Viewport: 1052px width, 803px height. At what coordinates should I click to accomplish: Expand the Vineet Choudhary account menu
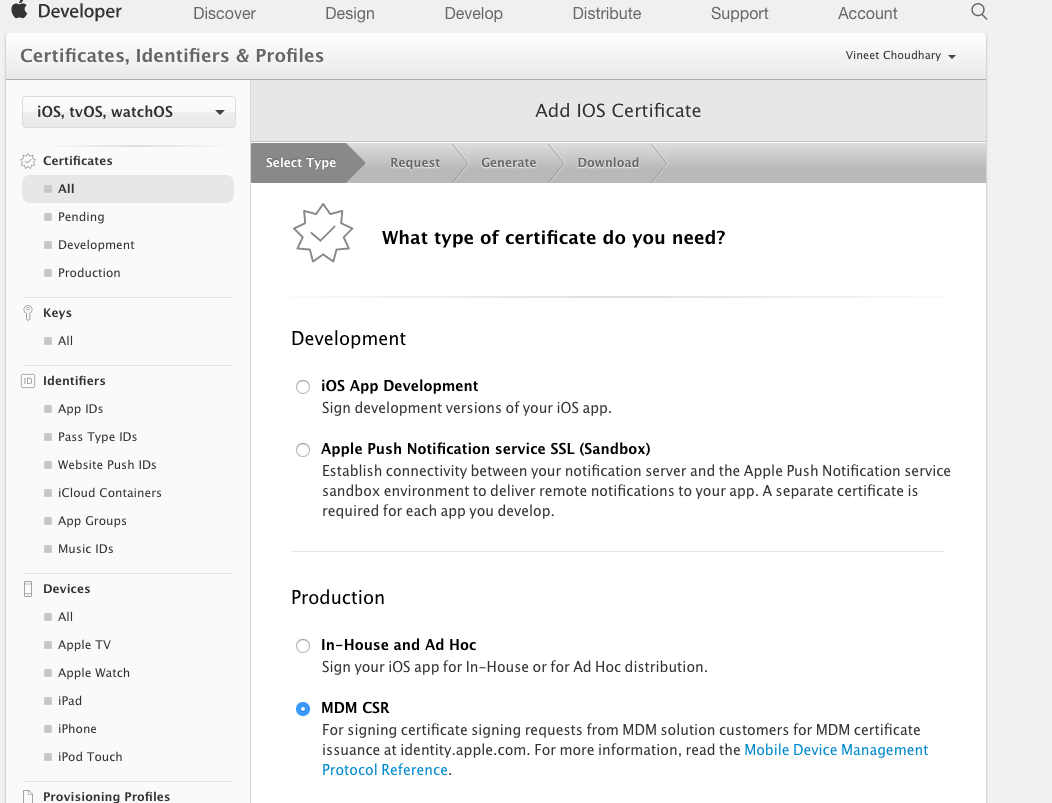pyautogui.click(x=900, y=56)
